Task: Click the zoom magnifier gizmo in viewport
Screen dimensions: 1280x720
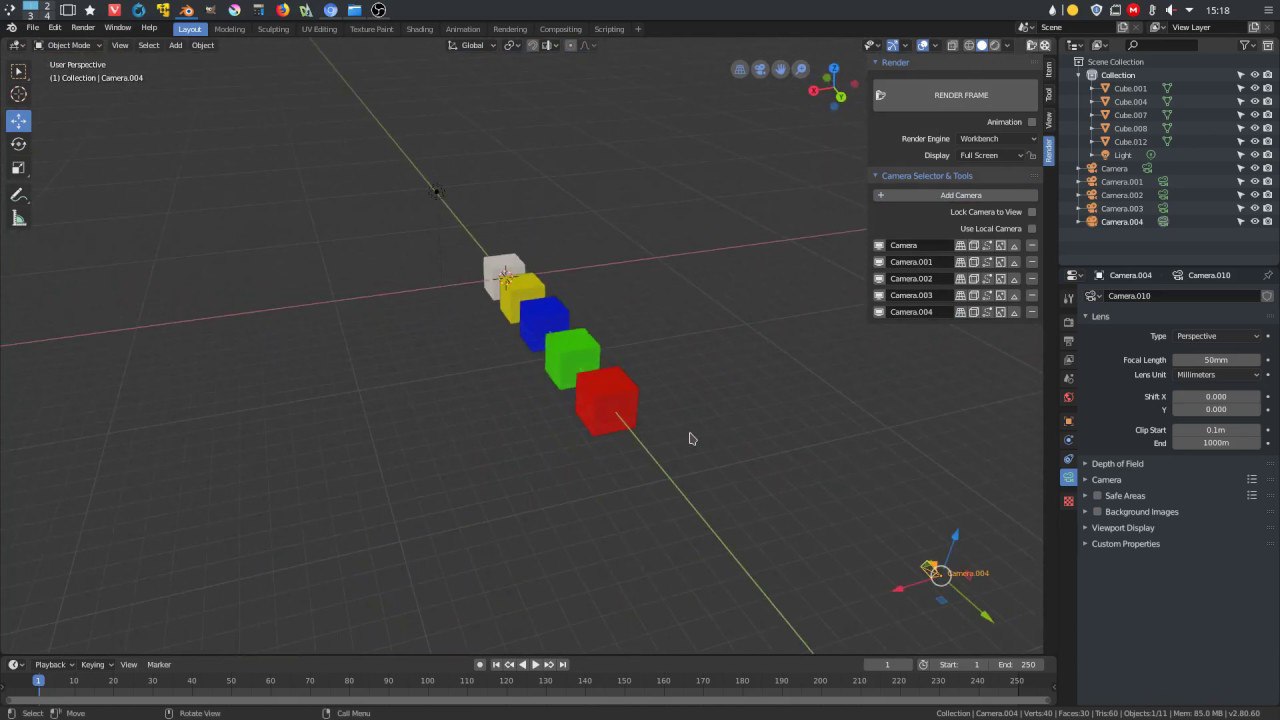Action: (801, 69)
